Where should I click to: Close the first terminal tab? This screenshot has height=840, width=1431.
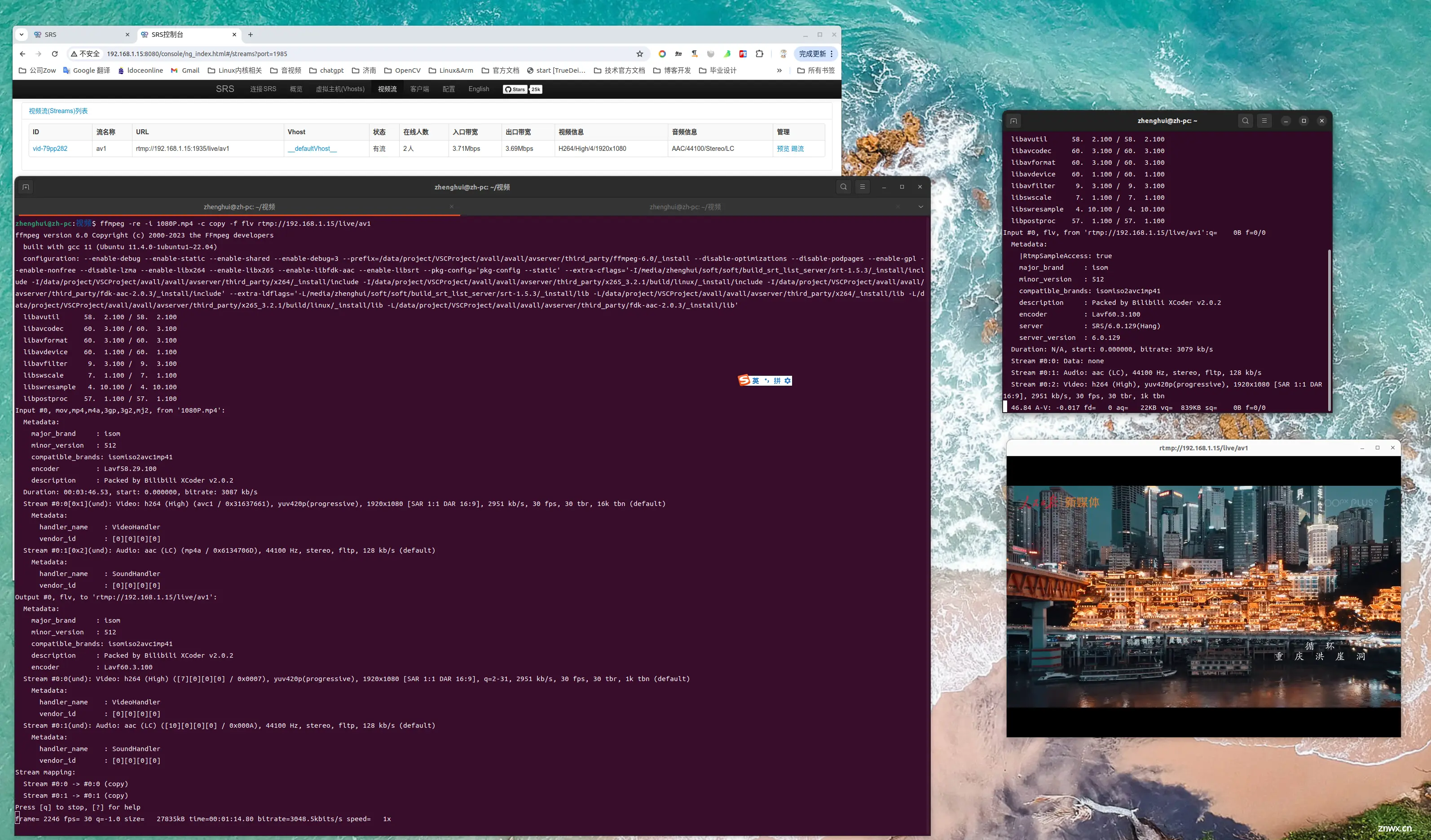coord(451,207)
